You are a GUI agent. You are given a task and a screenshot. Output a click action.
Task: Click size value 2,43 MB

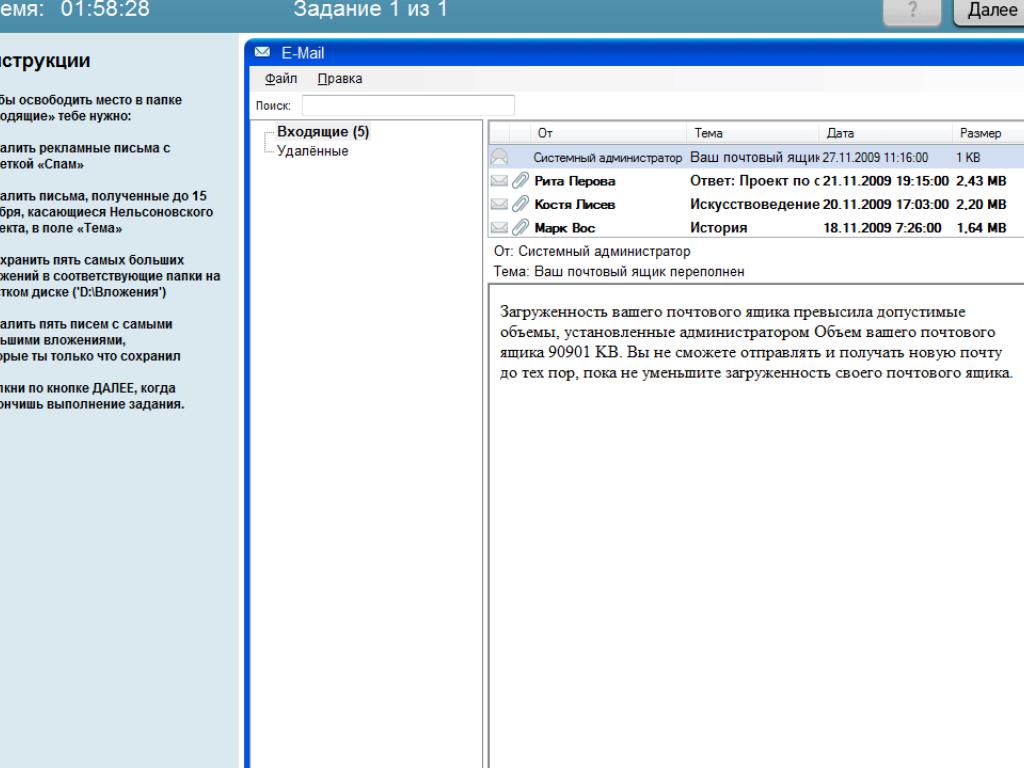tap(981, 181)
